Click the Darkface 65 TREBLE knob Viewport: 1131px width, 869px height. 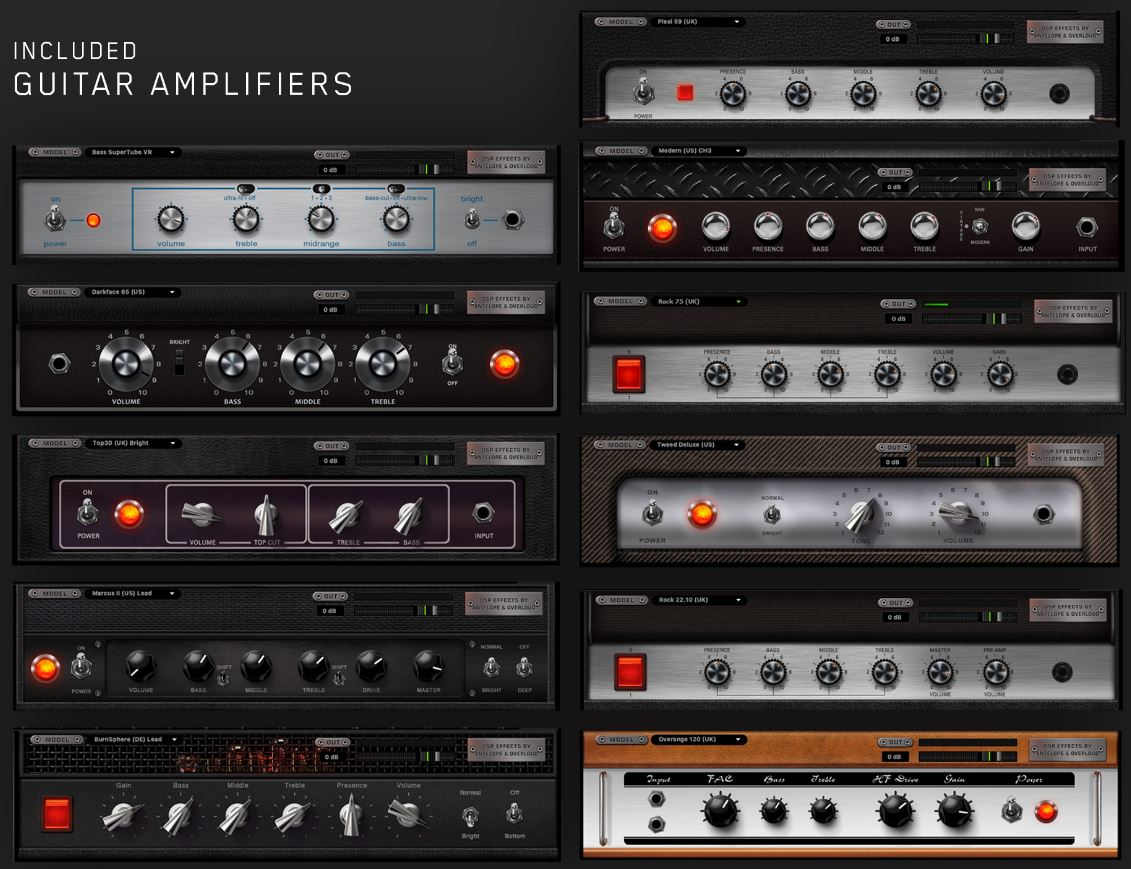coord(382,364)
